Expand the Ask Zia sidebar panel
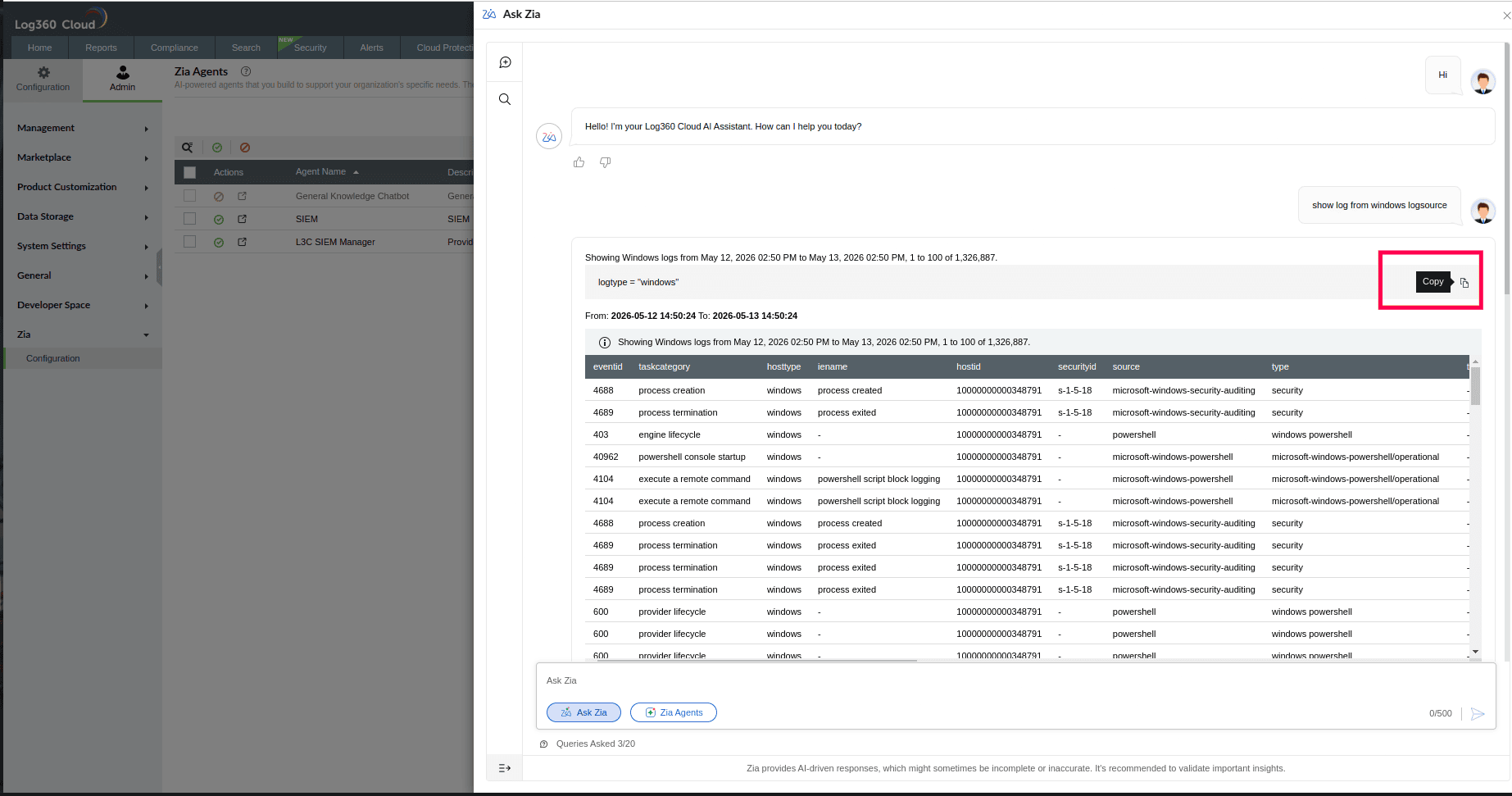The height and width of the screenshot is (796, 1512). coord(505,768)
